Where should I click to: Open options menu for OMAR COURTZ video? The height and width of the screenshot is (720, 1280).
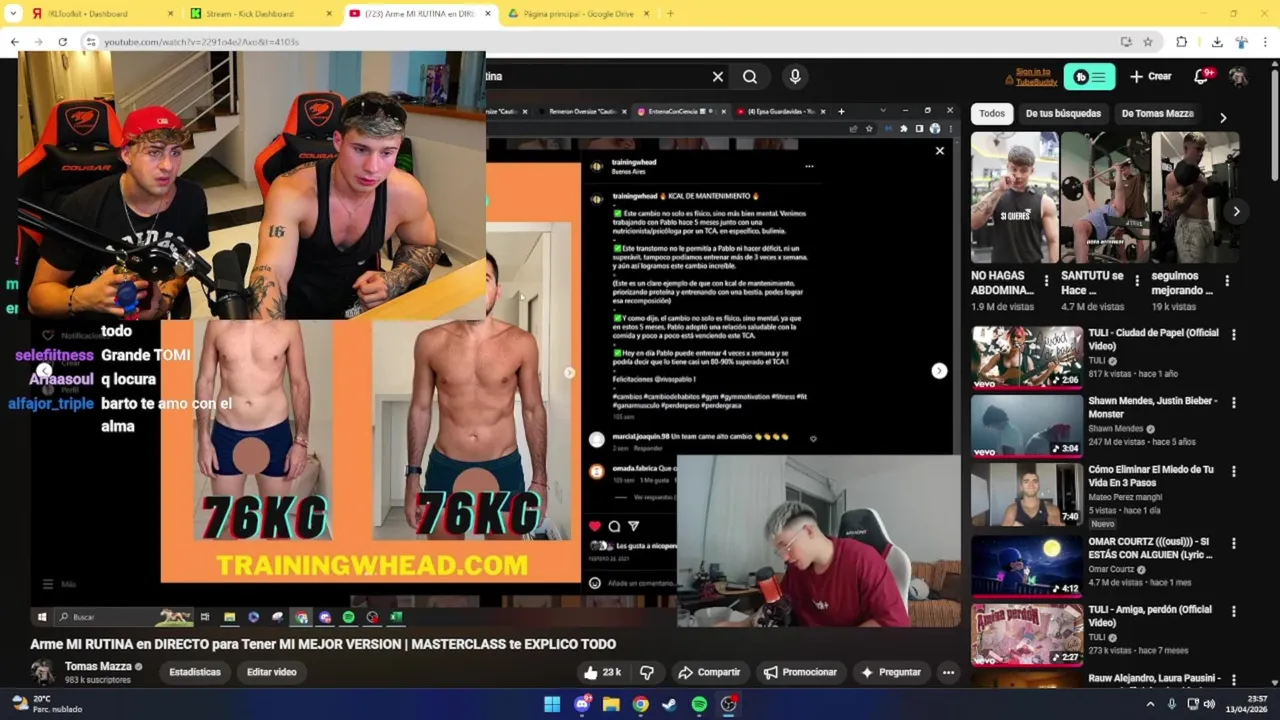point(1233,544)
